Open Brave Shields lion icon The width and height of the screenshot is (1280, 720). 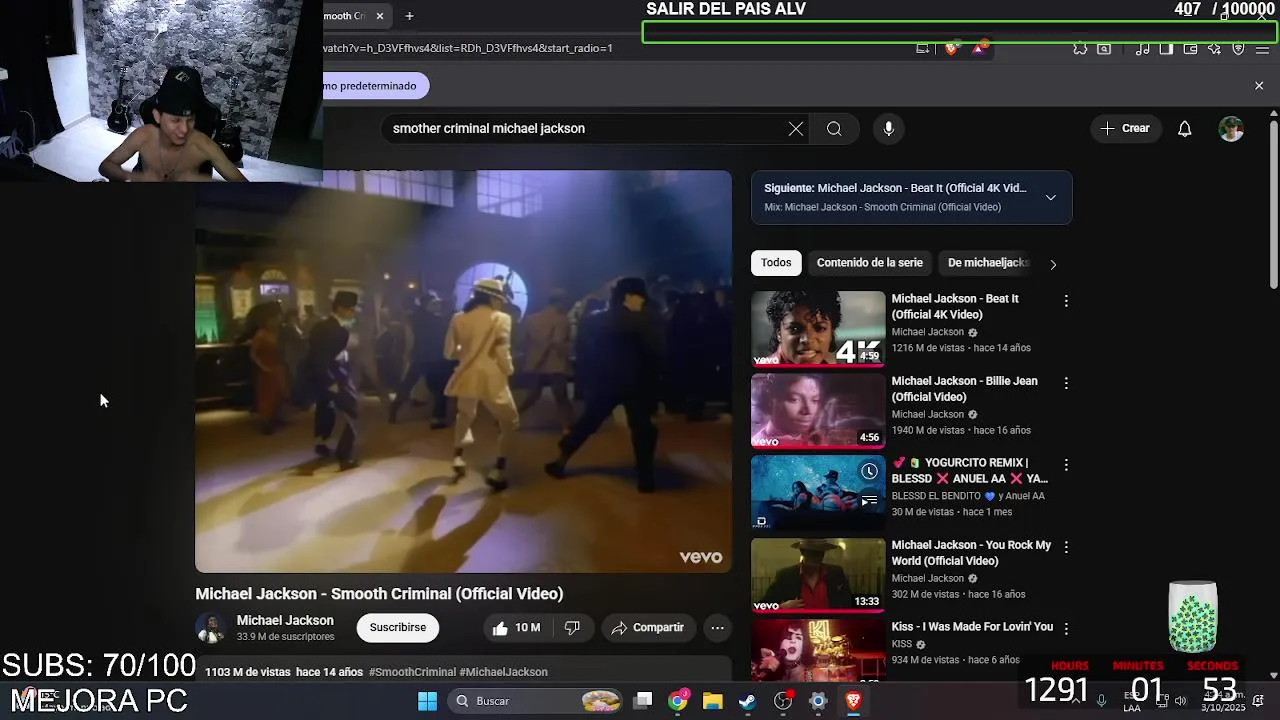pos(951,48)
